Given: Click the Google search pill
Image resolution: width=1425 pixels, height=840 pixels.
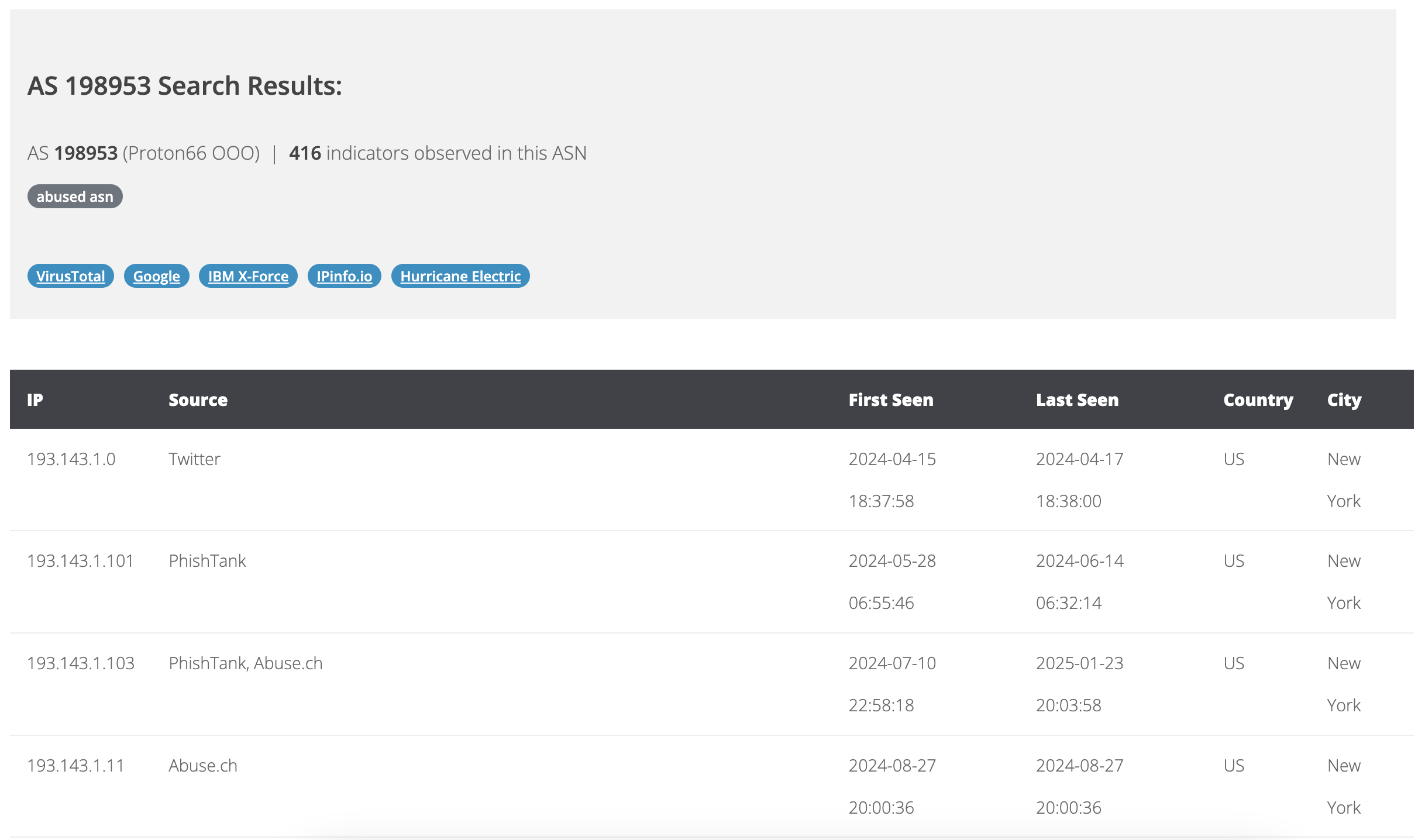Looking at the screenshot, I should [x=156, y=276].
